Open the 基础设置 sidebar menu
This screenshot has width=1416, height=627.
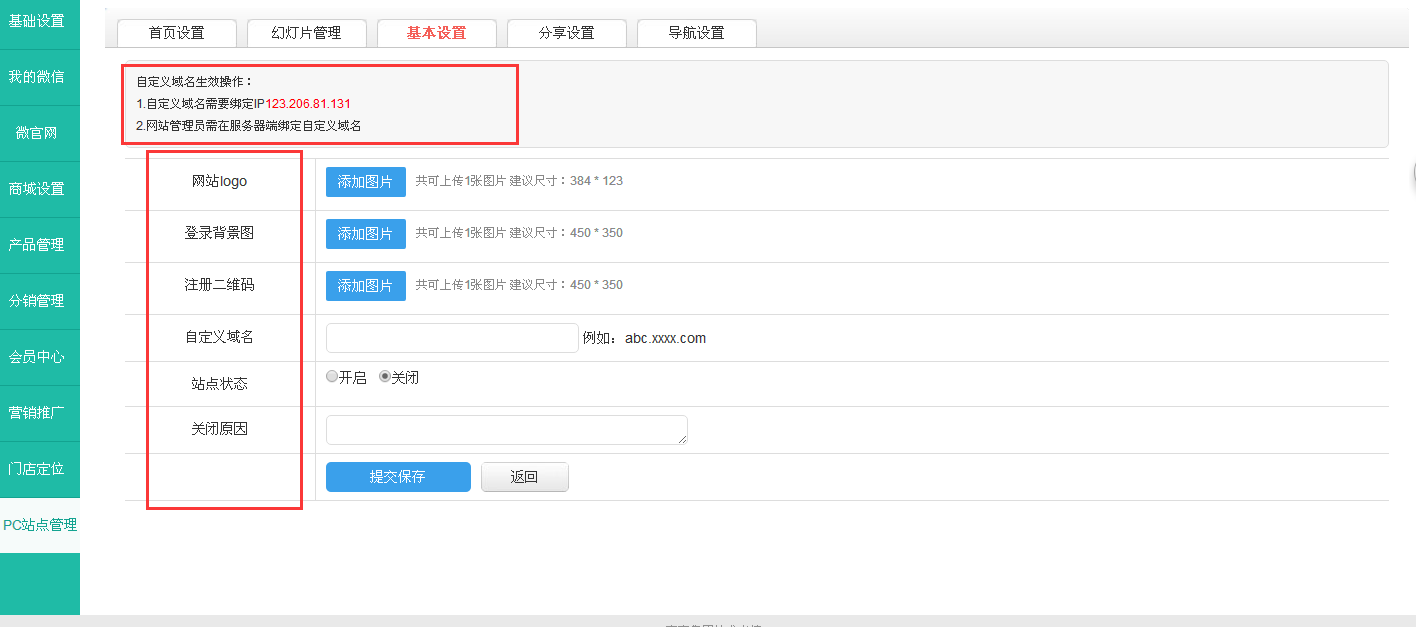point(37,21)
